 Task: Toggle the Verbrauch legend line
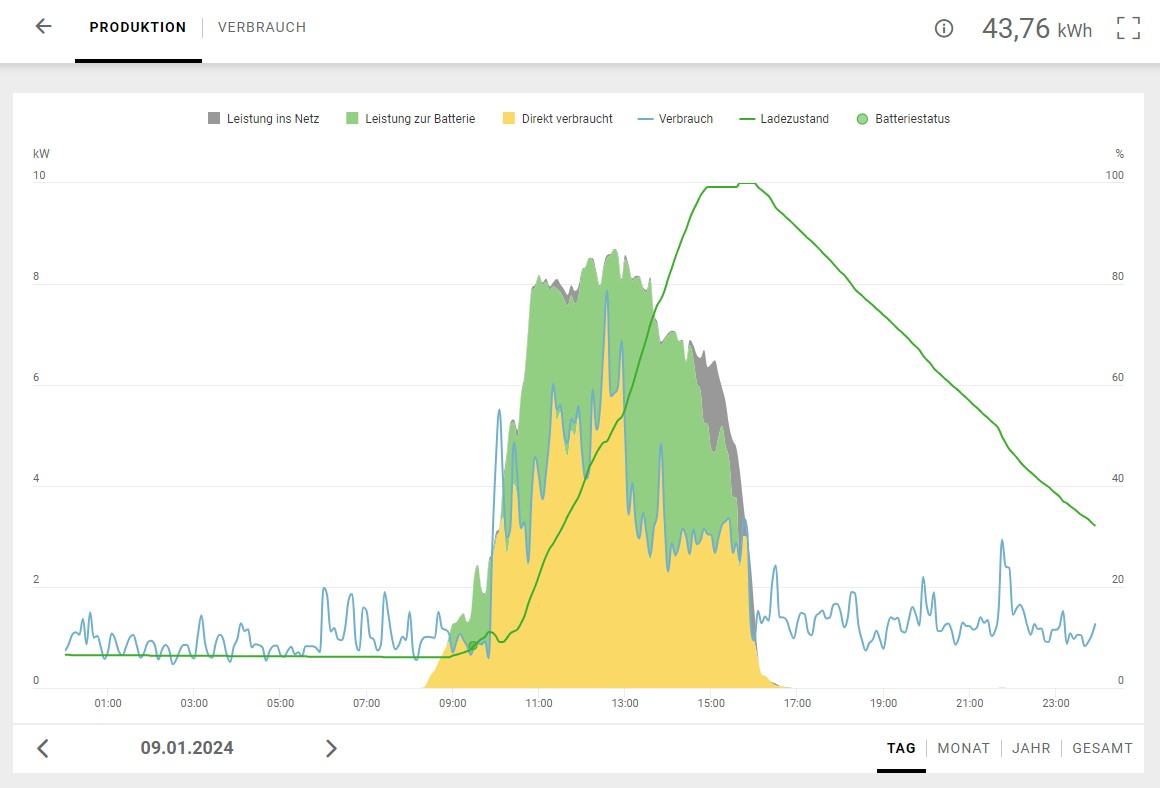tap(675, 118)
